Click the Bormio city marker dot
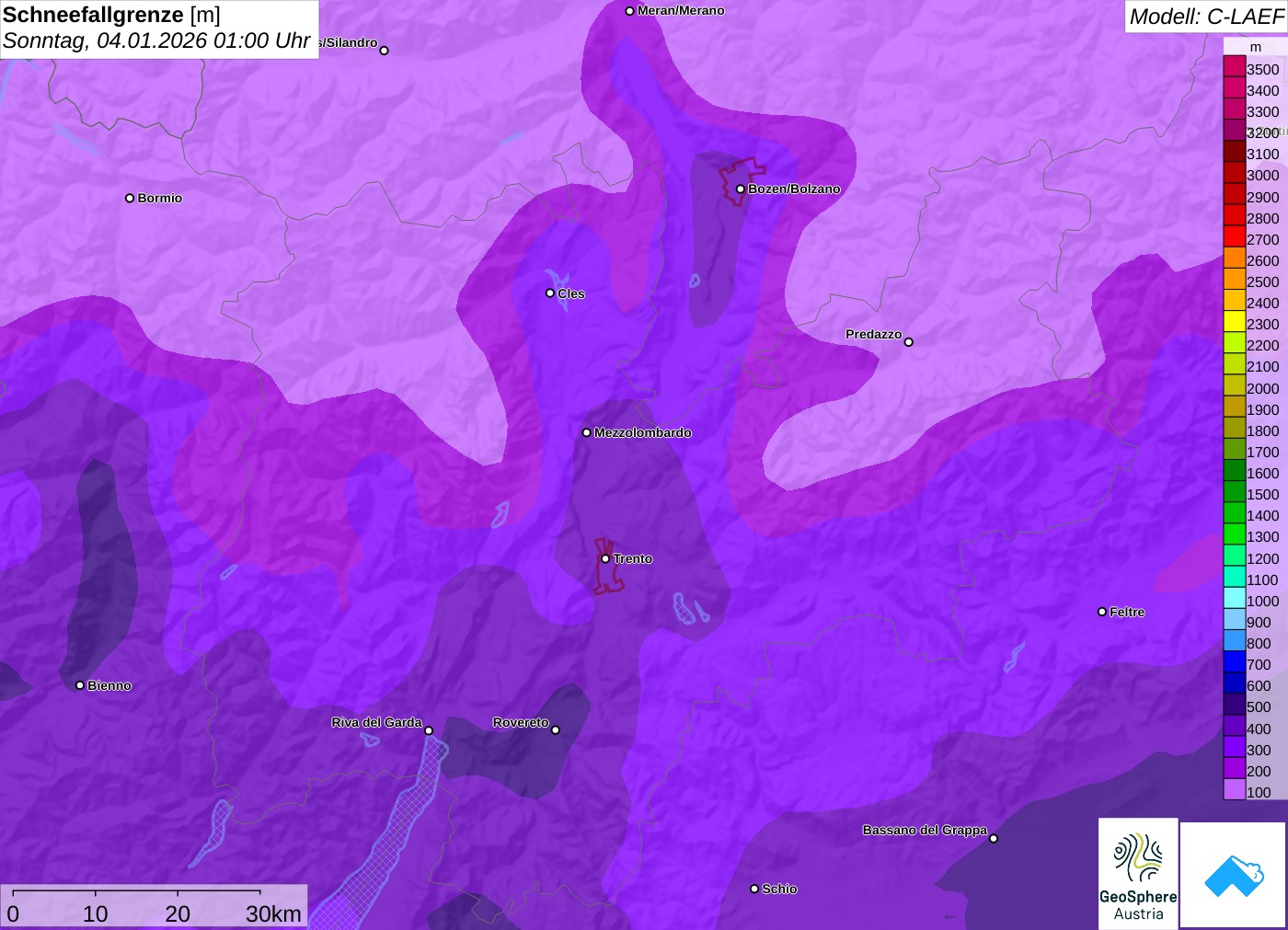 (130, 198)
